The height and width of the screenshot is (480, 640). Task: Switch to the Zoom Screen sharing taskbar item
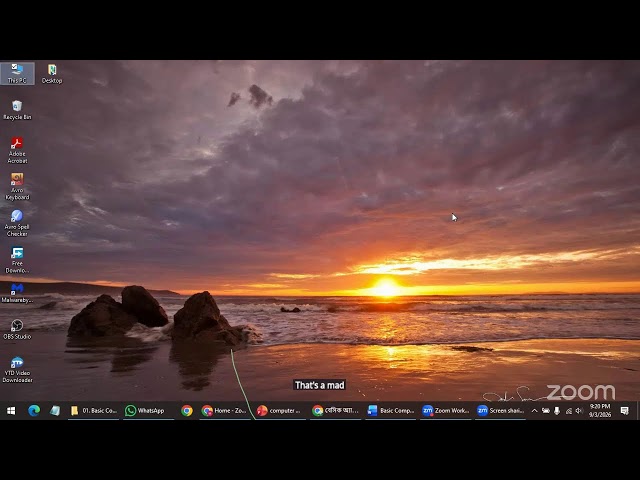coord(500,411)
